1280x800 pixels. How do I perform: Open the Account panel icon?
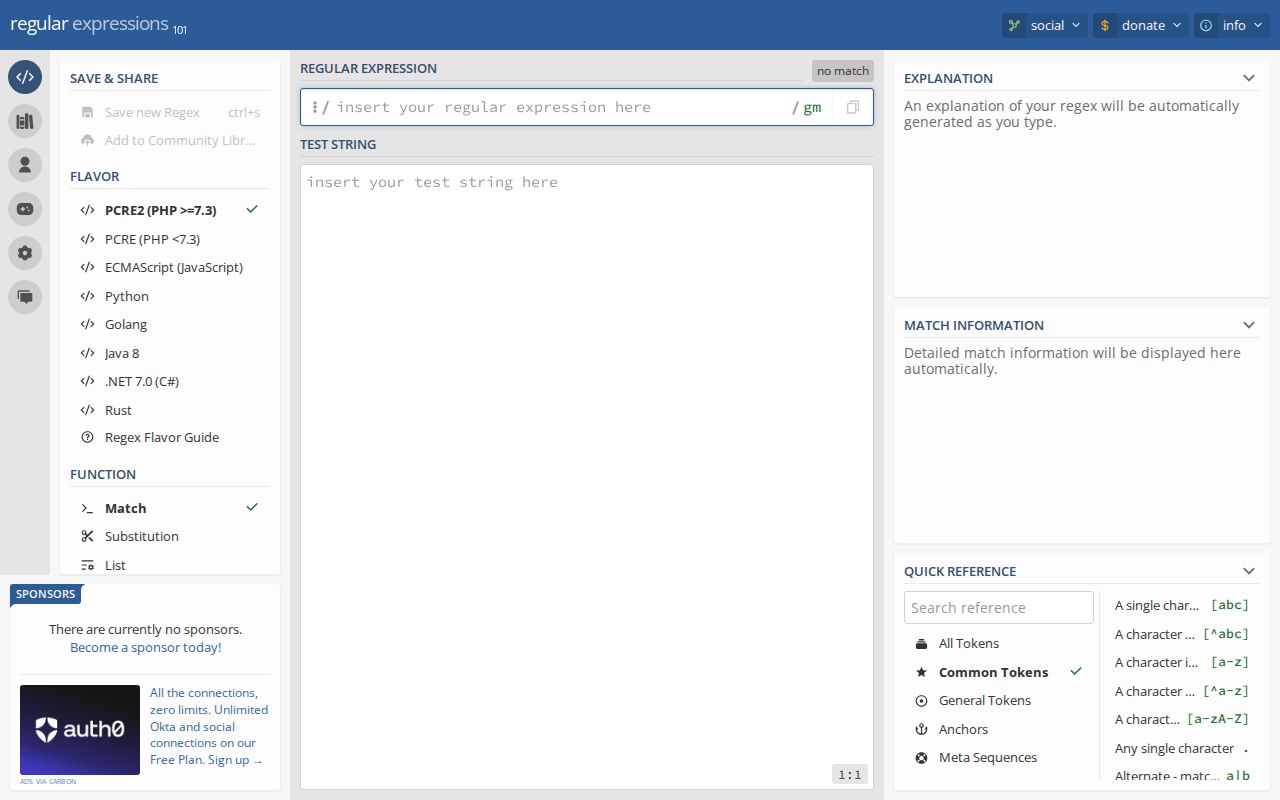coord(25,165)
